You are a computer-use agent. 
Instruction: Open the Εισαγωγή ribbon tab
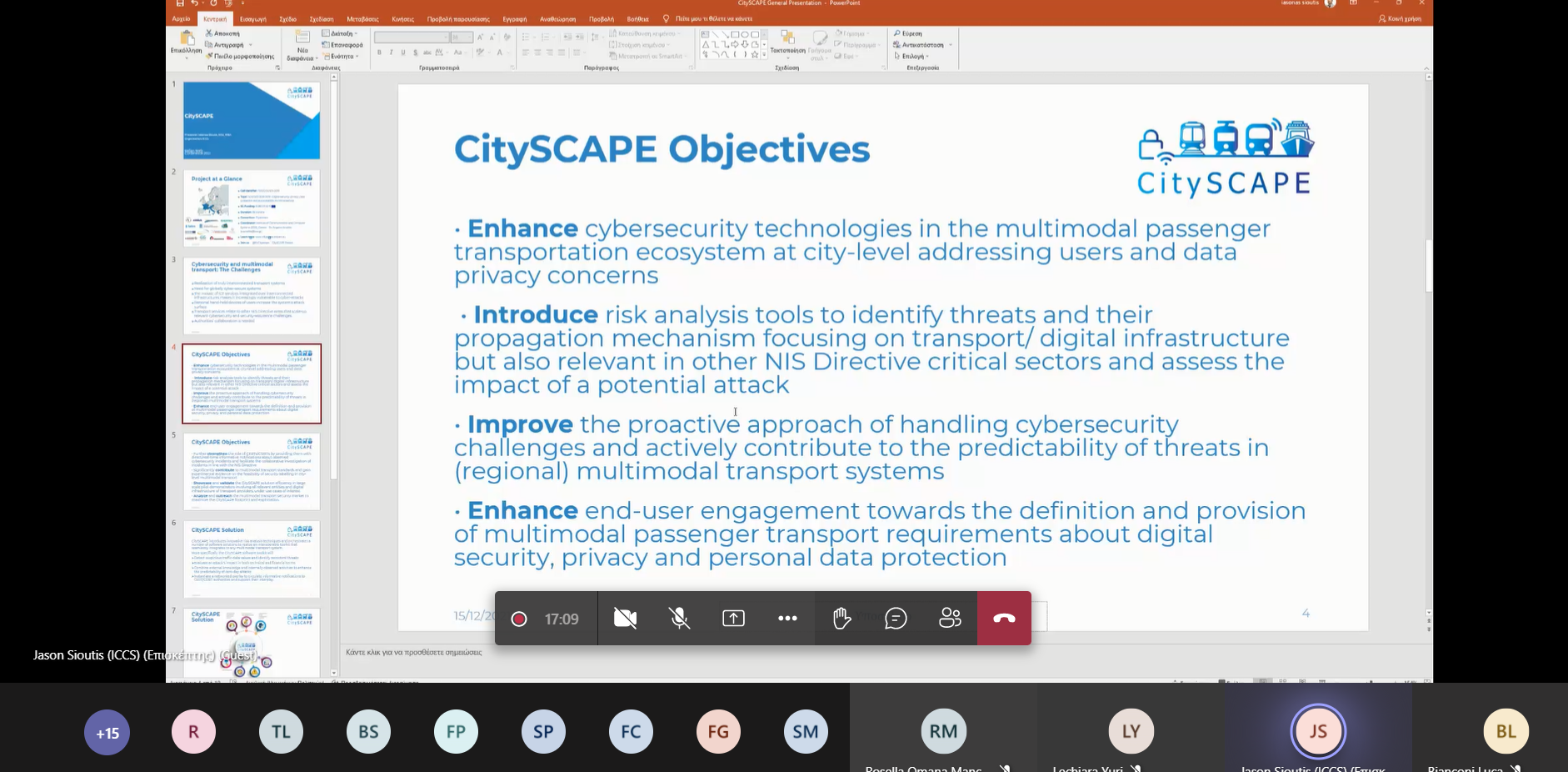[x=253, y=19]
